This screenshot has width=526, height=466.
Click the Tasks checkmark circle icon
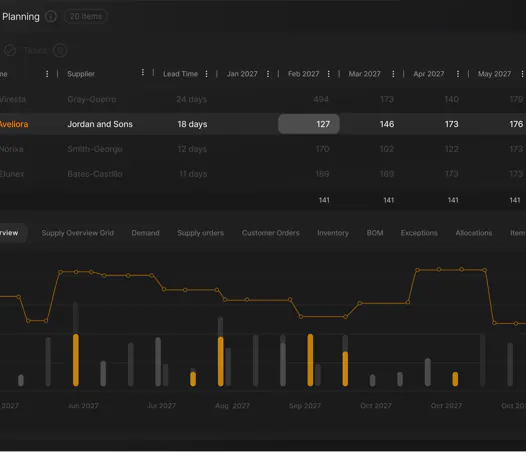click(x=10, y=50)
